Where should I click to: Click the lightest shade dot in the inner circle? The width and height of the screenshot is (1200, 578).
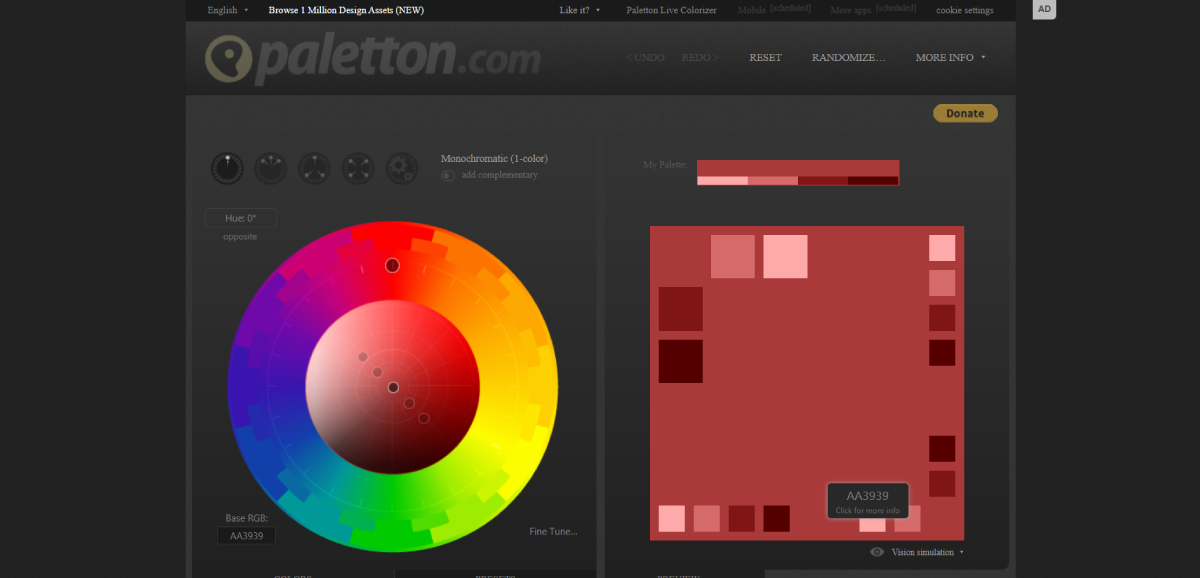pos(363,357)
